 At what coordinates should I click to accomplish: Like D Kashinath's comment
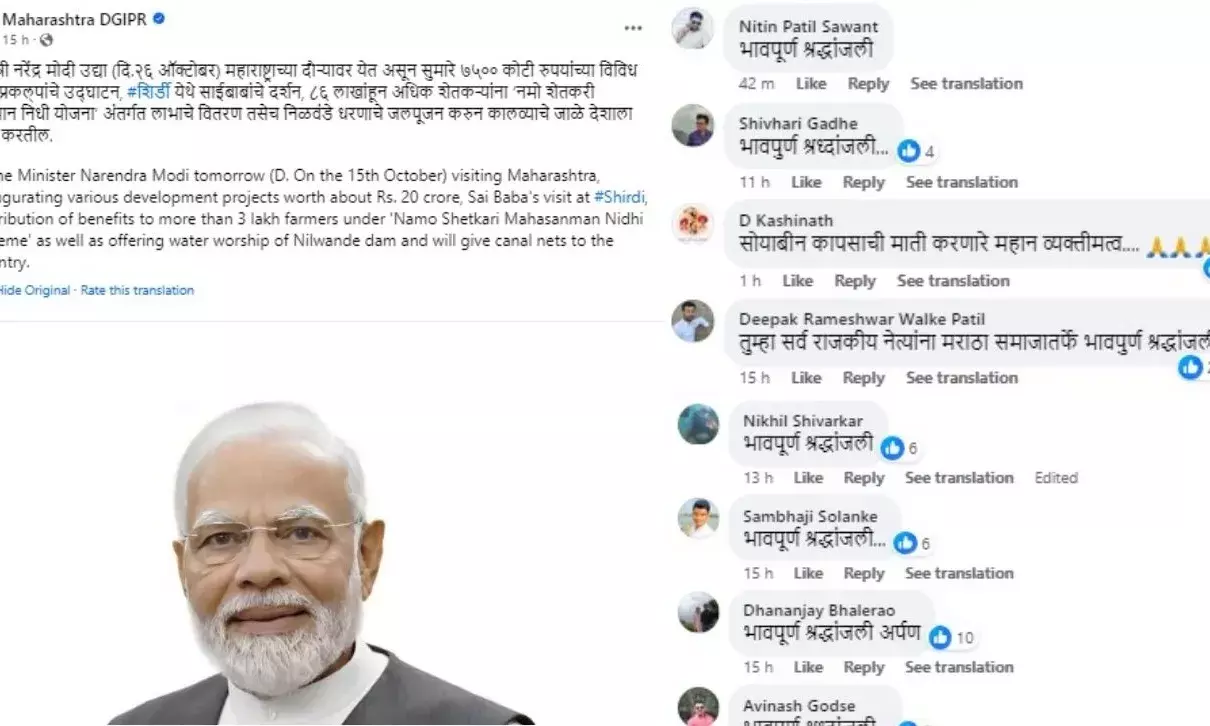(798, 281)
